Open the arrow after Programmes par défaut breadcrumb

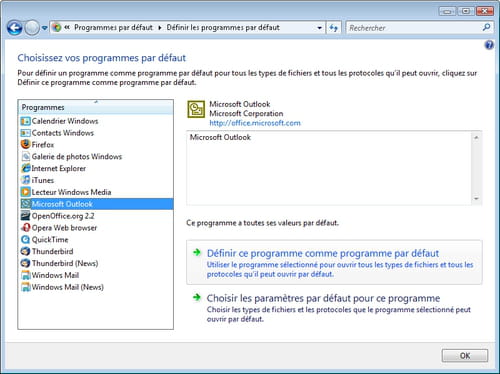(160, 28)
